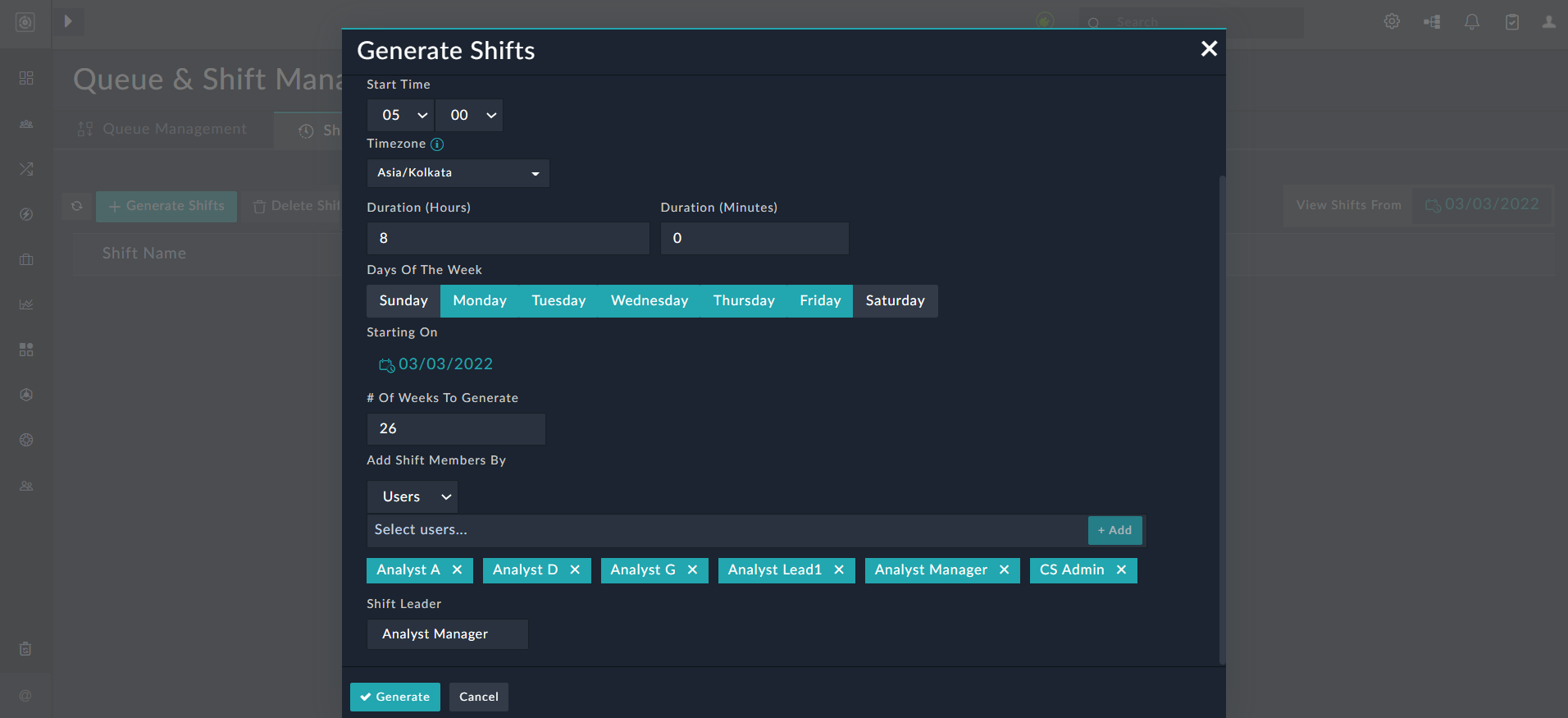Open the View Shifts From date picker
The width and height of the screenshot is (1568, 718).
pos(1482,205)
